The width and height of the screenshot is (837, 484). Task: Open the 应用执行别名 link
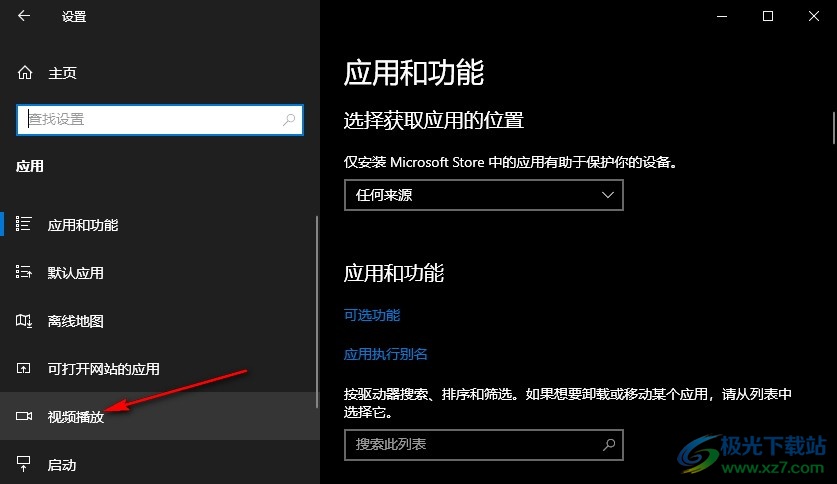coord(385,354)
